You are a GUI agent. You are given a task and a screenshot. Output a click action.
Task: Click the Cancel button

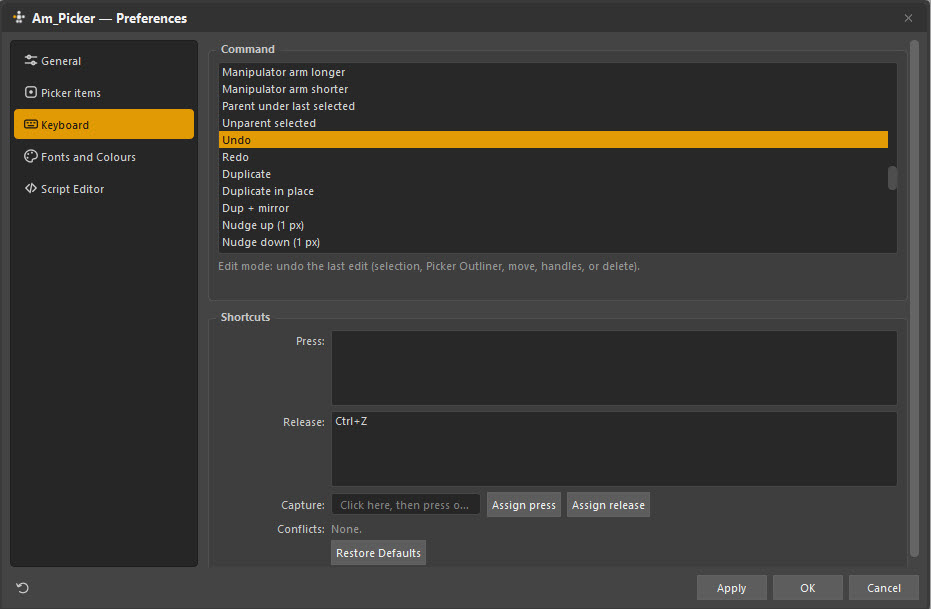[x=884, y=588]
